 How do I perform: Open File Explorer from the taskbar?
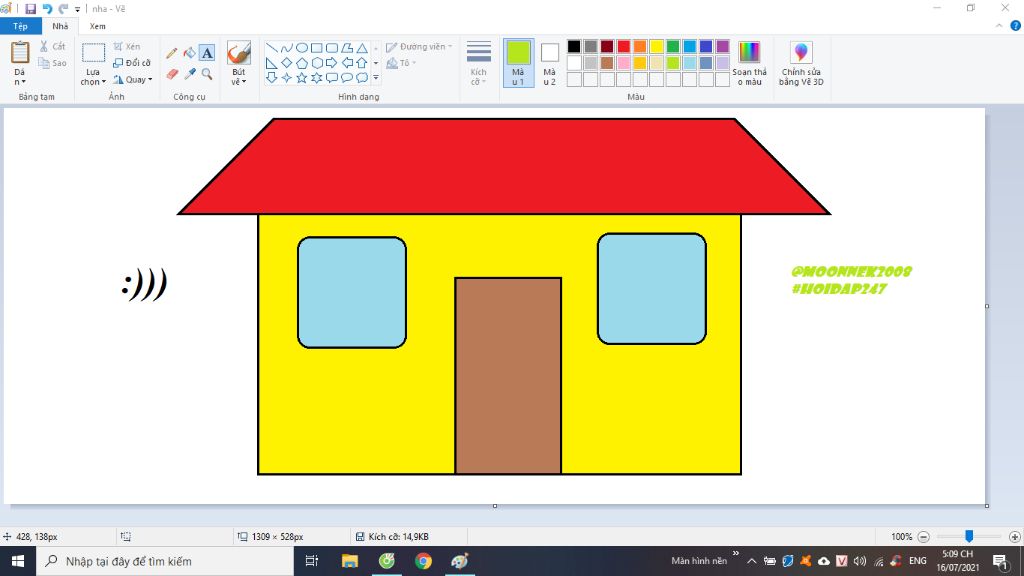[350, 561]
